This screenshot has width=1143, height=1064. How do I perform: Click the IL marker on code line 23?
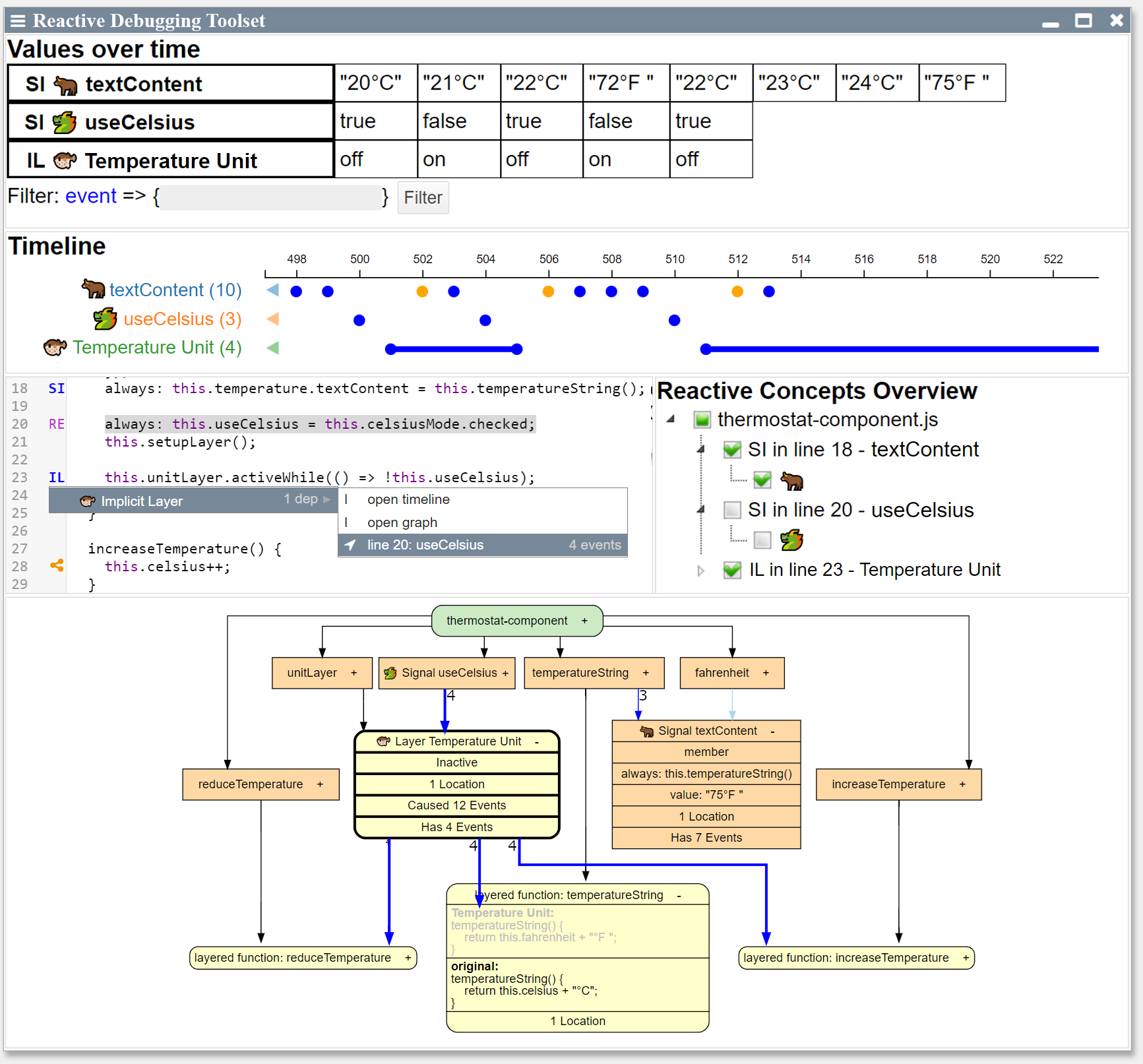[x=57, y=478]
